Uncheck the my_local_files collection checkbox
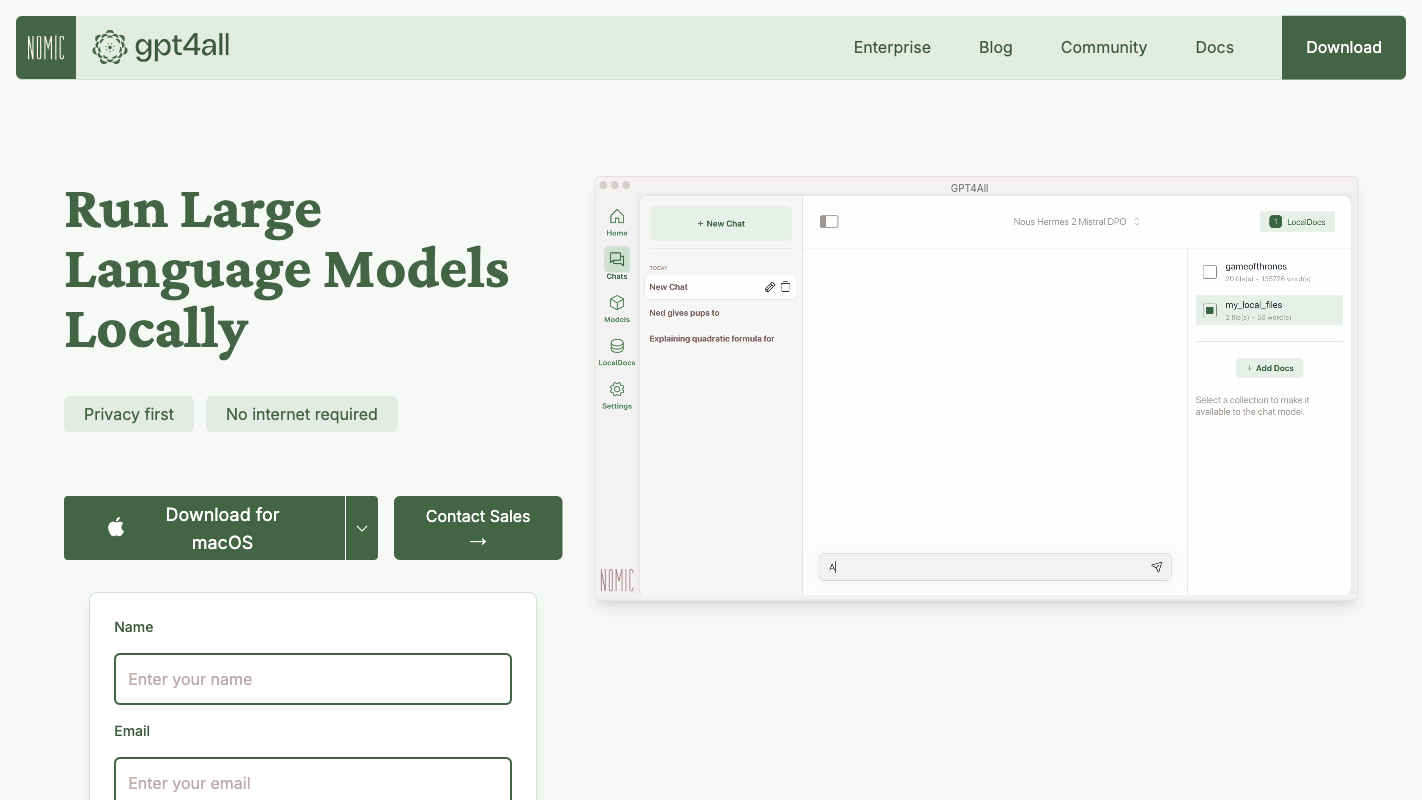The image size is (1422, 800). click(x=1210, y=310)
